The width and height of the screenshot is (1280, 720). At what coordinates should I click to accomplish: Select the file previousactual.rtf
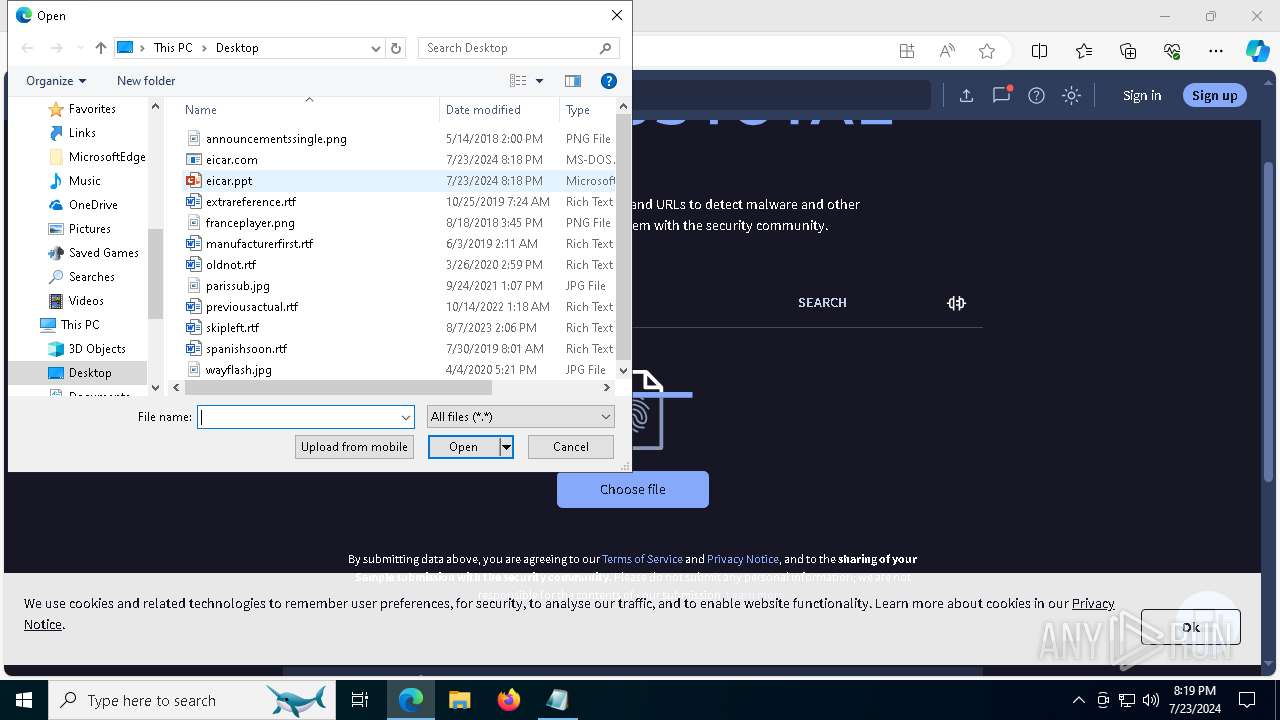[x=252, y=307]
